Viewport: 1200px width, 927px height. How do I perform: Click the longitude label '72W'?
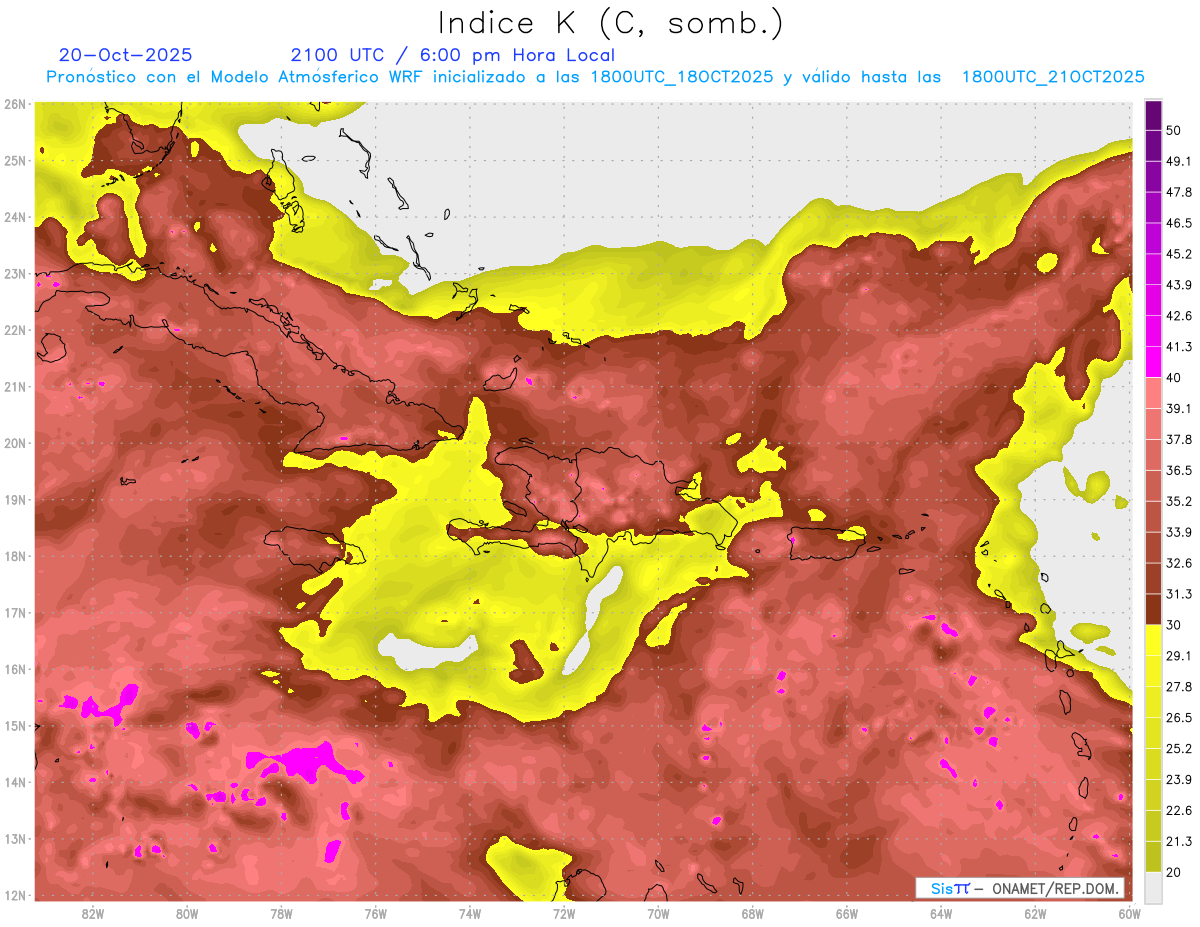point(564,914)
